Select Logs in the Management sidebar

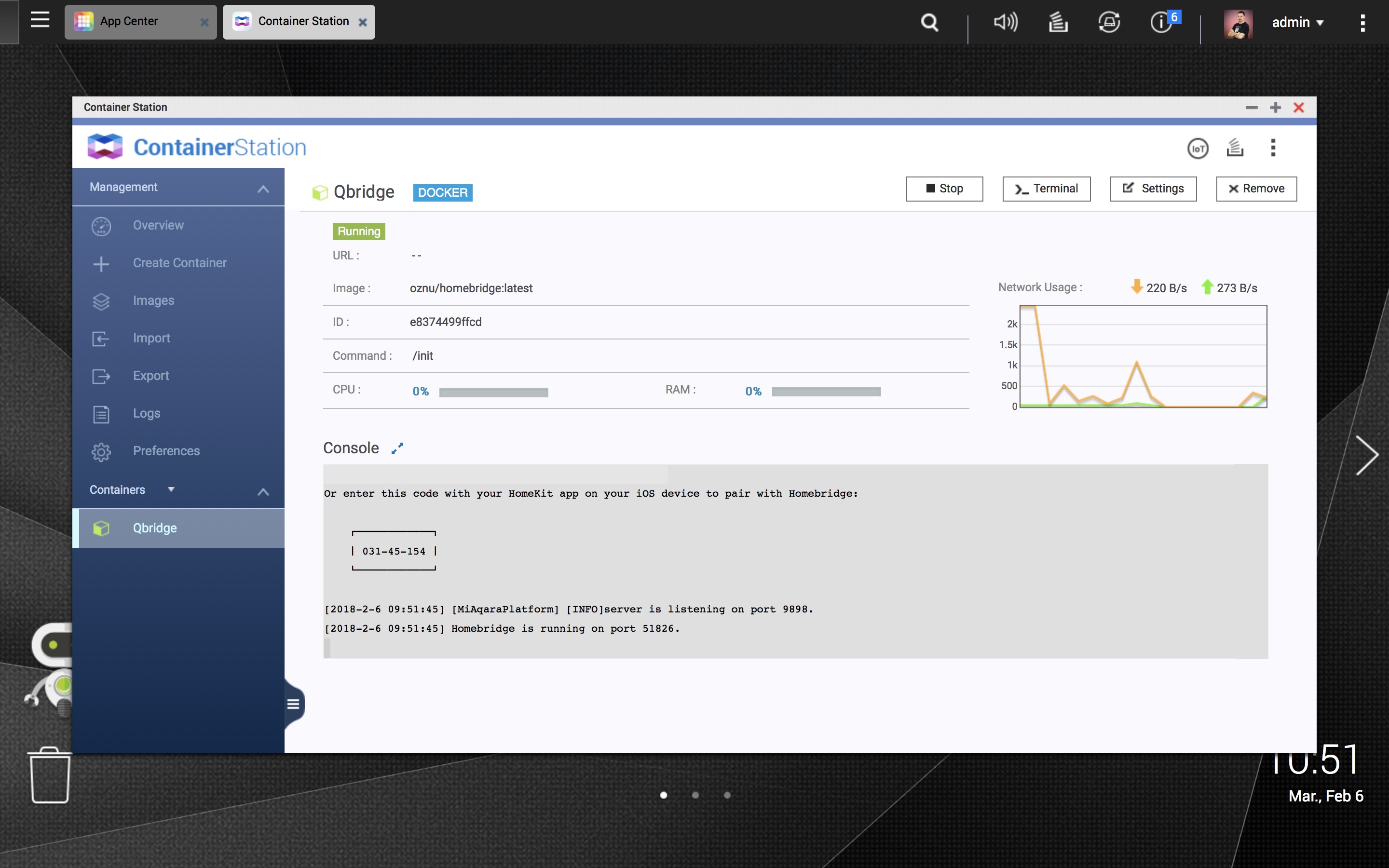click(x=146, y=413)
